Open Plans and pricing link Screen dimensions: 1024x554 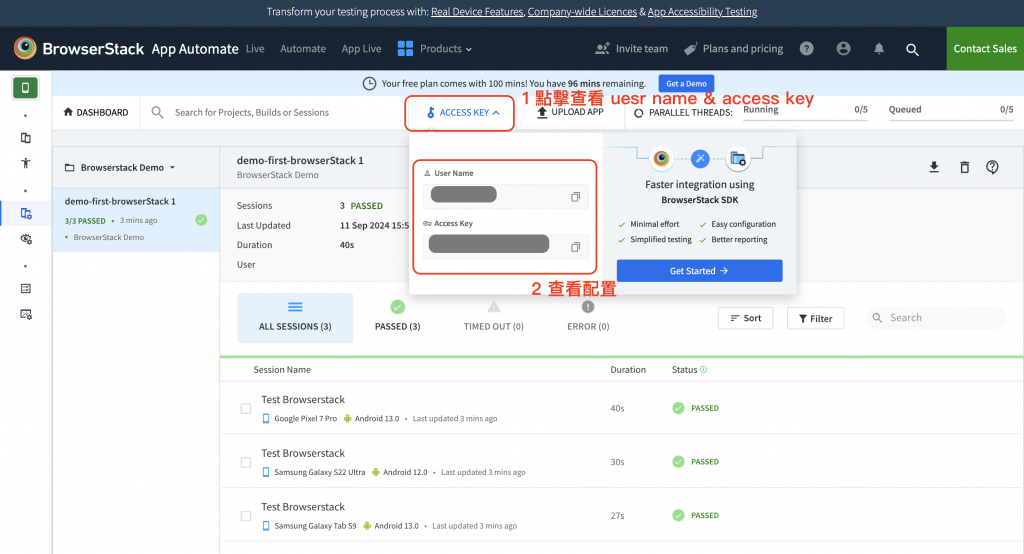(x=733, y=48)
